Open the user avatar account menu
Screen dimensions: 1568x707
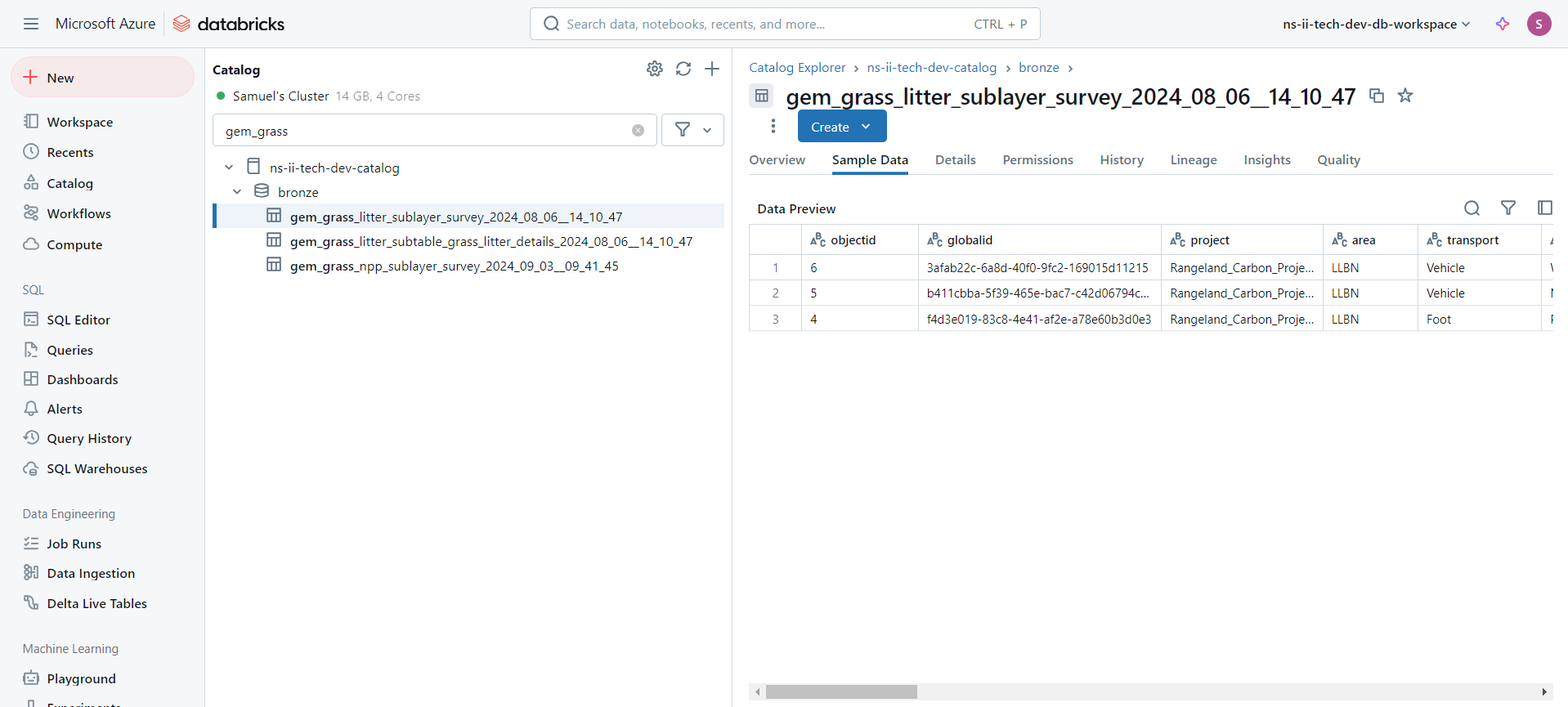point(1539,24)
